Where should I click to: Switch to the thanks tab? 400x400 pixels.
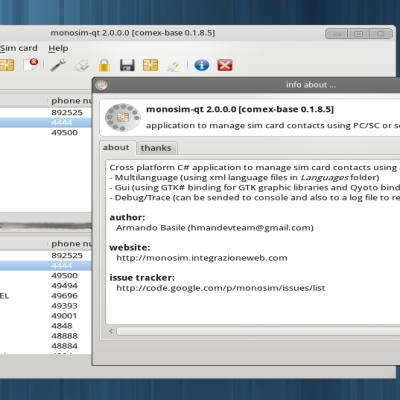156,148
